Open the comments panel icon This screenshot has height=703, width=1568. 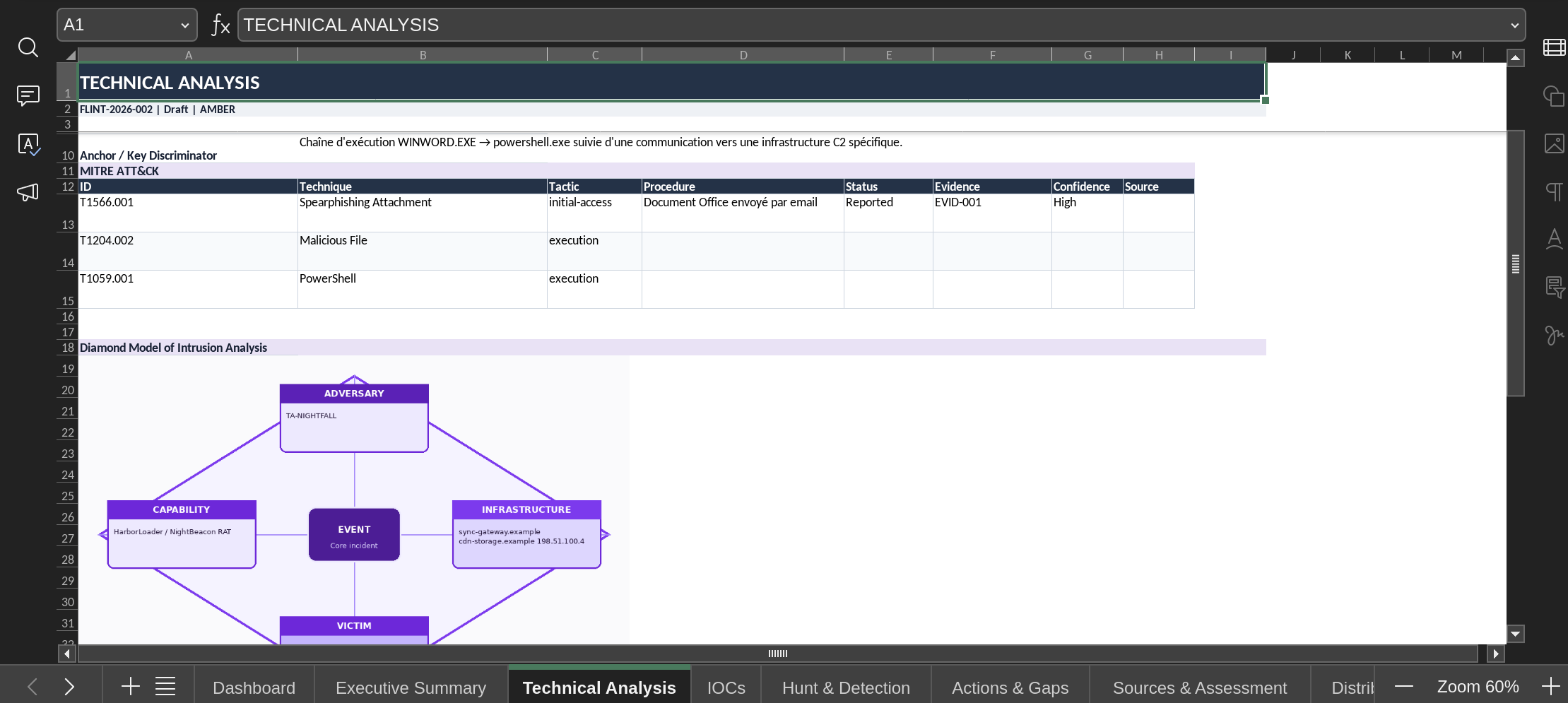pos(28,95)
